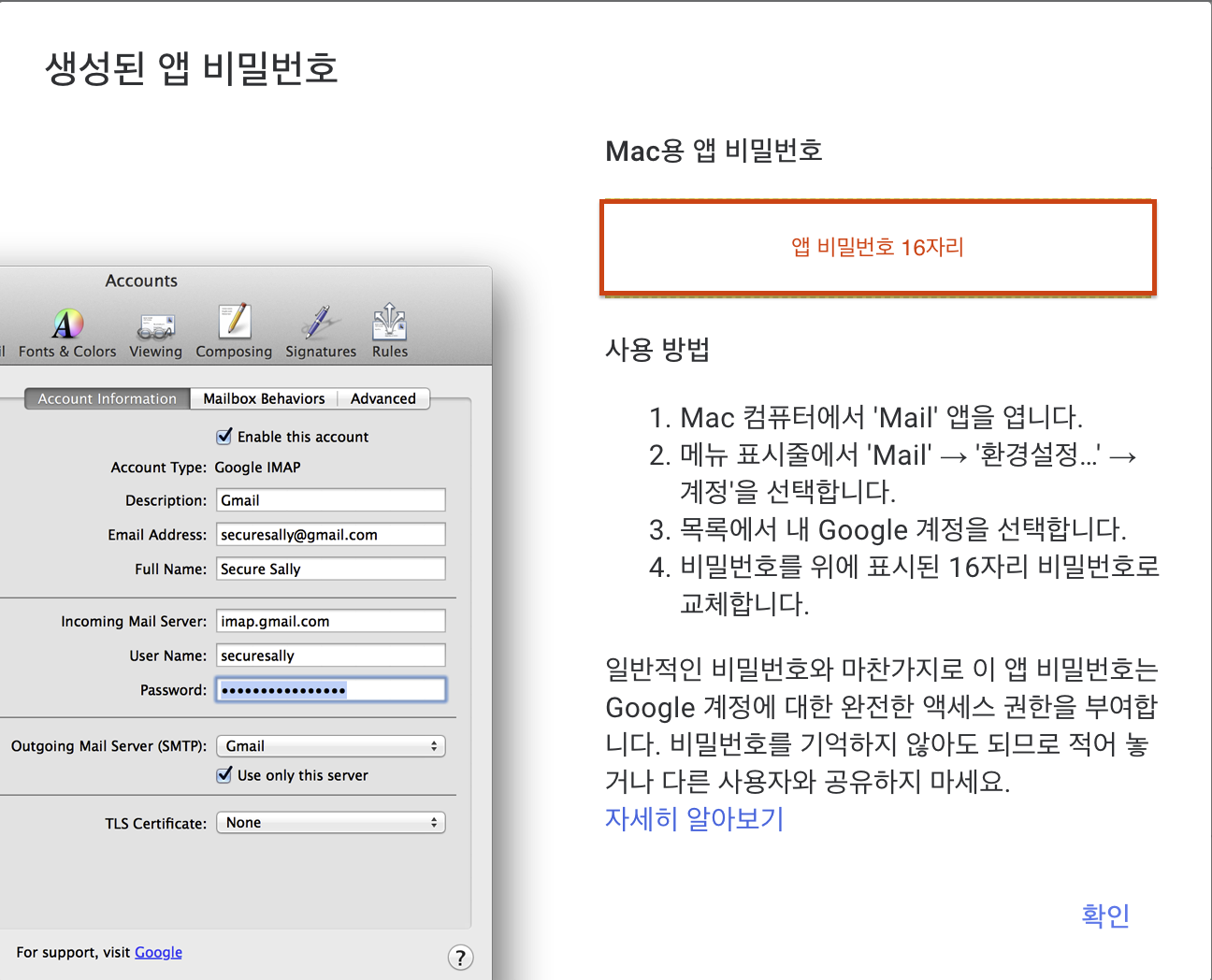Click the Email Address field
The height and width of the screenshot is (980, 1212).
point(331,534)
